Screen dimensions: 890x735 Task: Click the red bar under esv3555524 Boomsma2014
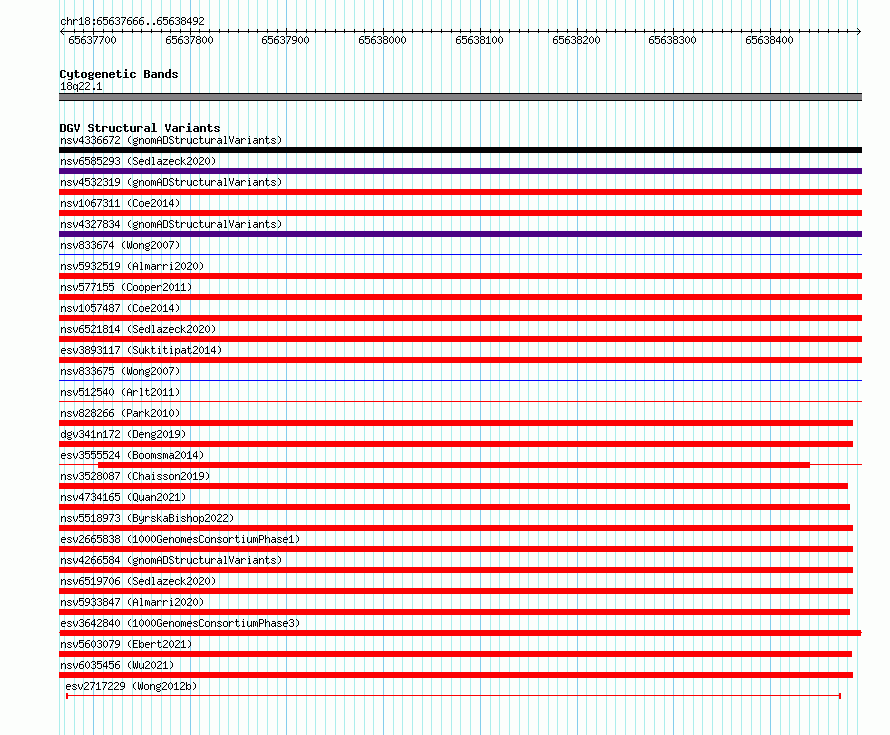pyautogui.click(x=454, y=465)
